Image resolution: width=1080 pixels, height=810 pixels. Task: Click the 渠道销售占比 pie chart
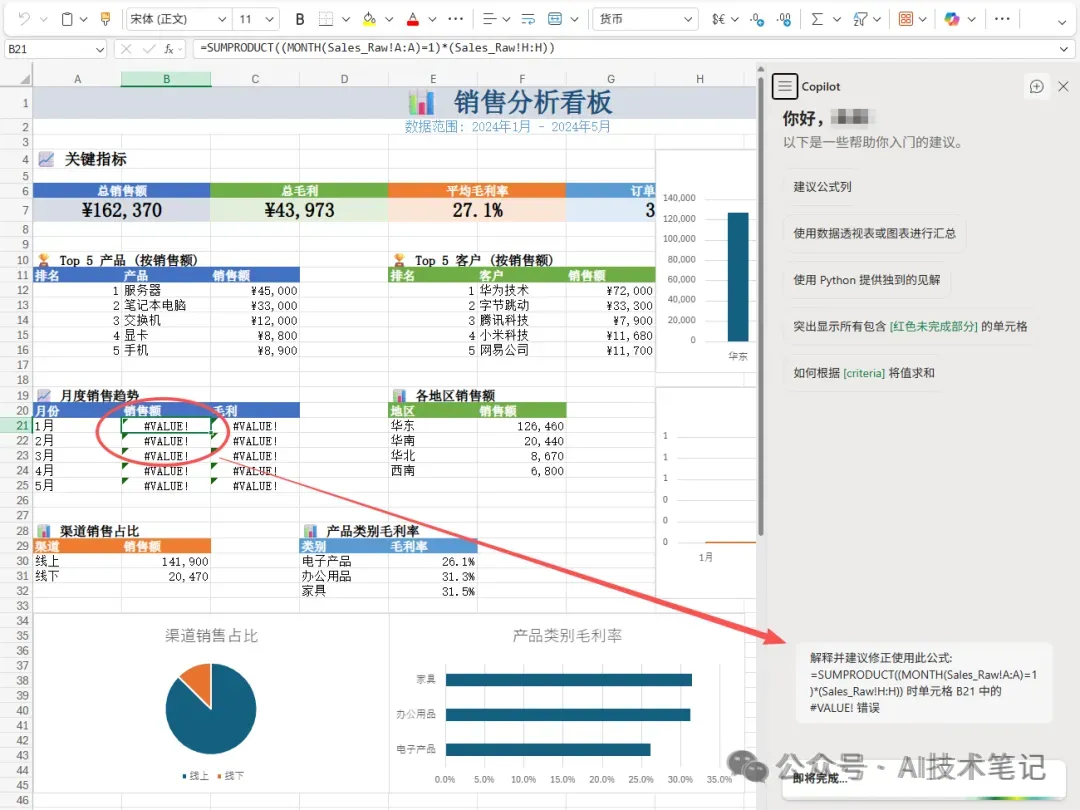(211, 707)
